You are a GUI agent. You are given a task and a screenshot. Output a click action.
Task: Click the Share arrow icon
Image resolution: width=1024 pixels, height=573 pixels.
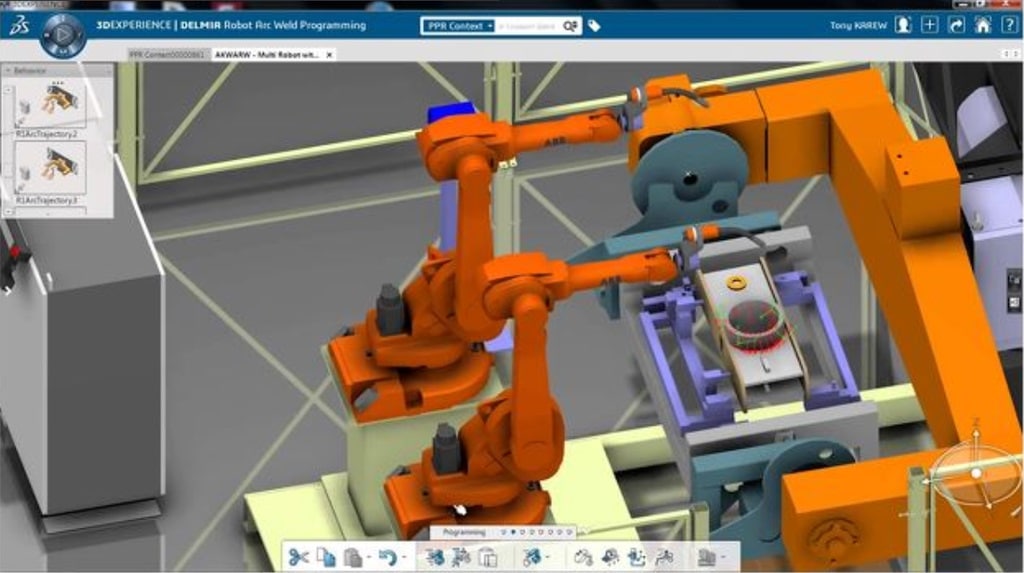tap(957, 25)
